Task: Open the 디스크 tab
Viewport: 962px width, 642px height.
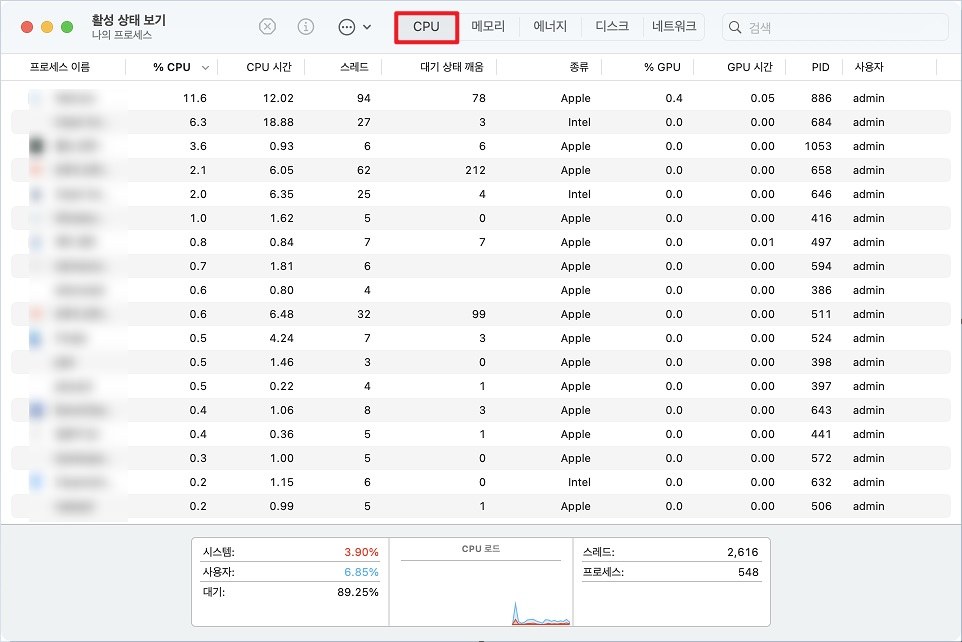Action: click(x=612, y=27)
